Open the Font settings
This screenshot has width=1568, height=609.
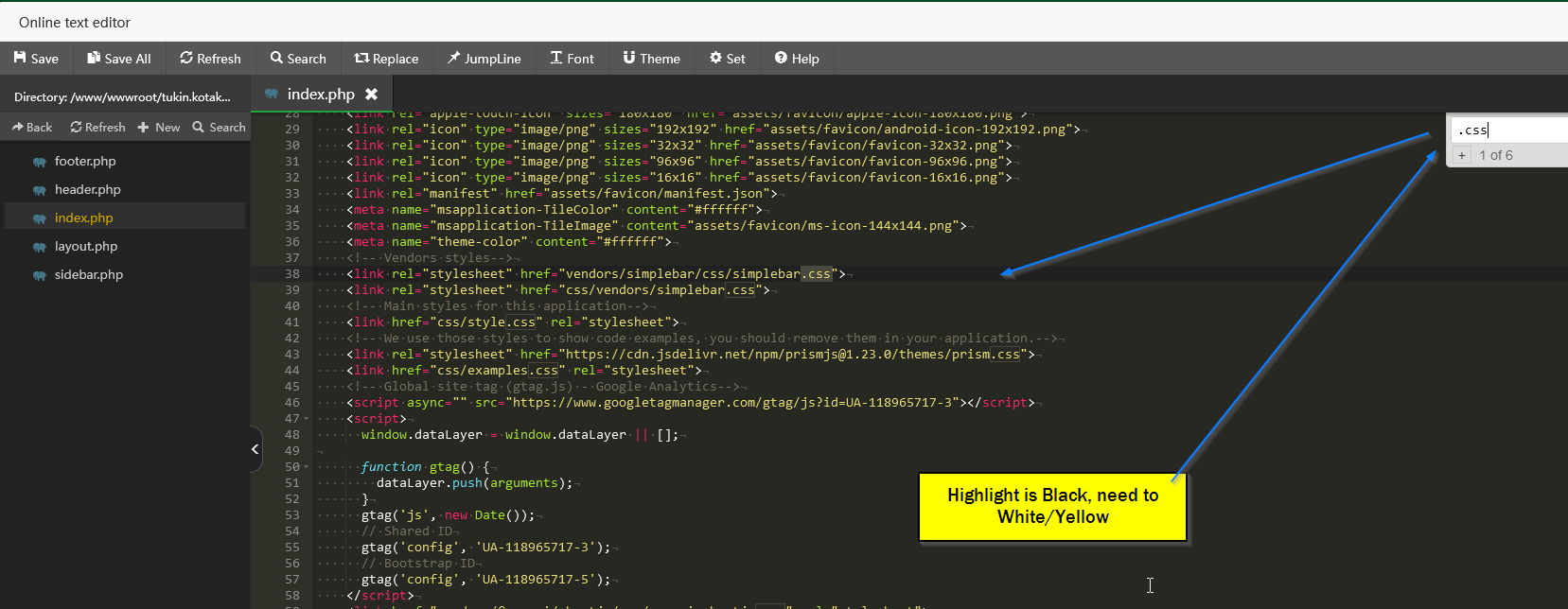pos(573,59)
